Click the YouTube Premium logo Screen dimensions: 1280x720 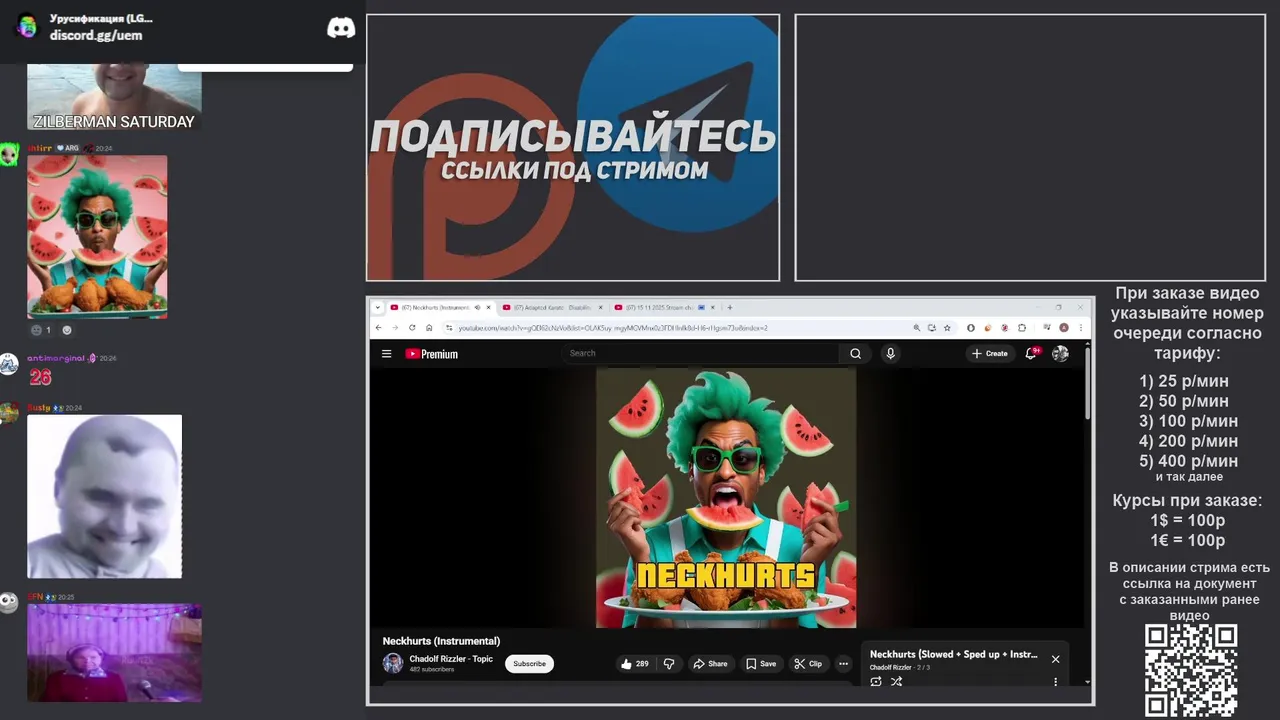point(432,354)
